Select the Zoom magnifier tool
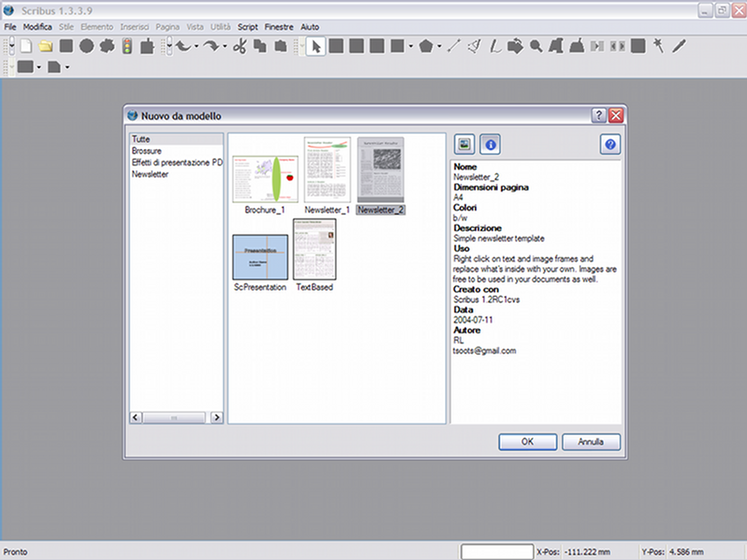 click(536, 46)
